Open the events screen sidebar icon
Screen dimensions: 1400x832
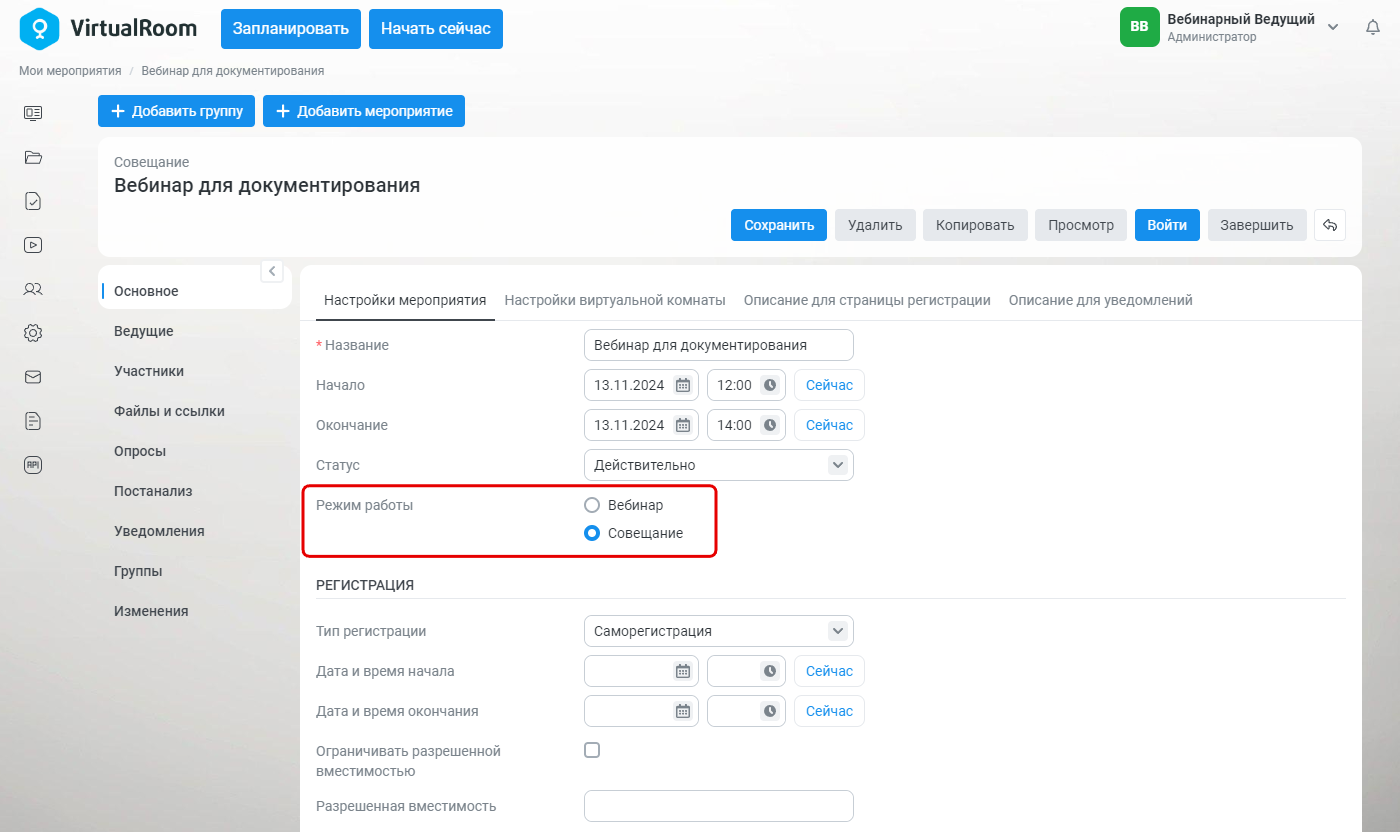point(33,113)
